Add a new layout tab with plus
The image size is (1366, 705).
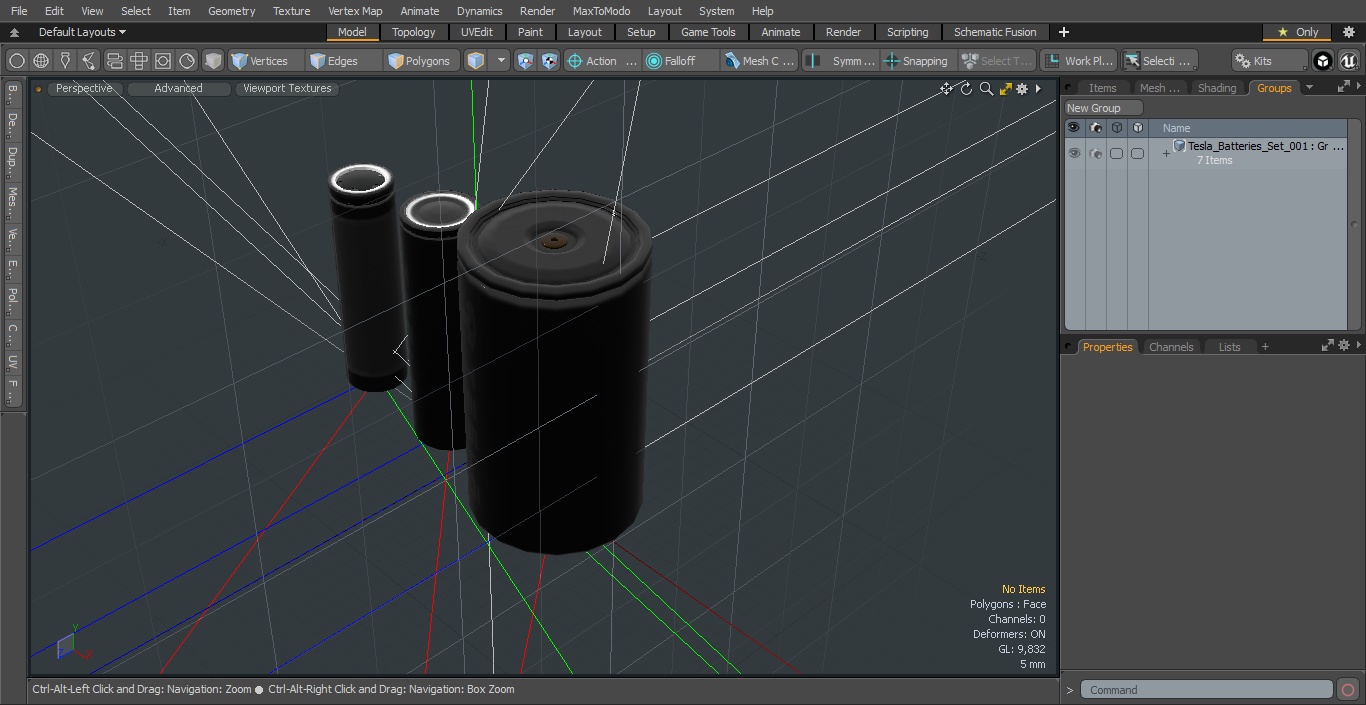coord(1063,32)
